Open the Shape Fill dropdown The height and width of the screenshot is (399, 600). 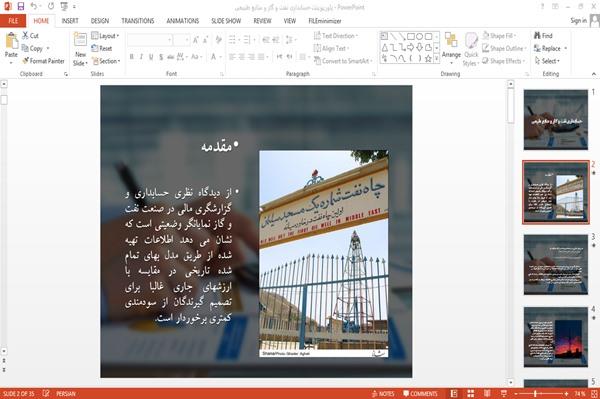pos(499,36)
